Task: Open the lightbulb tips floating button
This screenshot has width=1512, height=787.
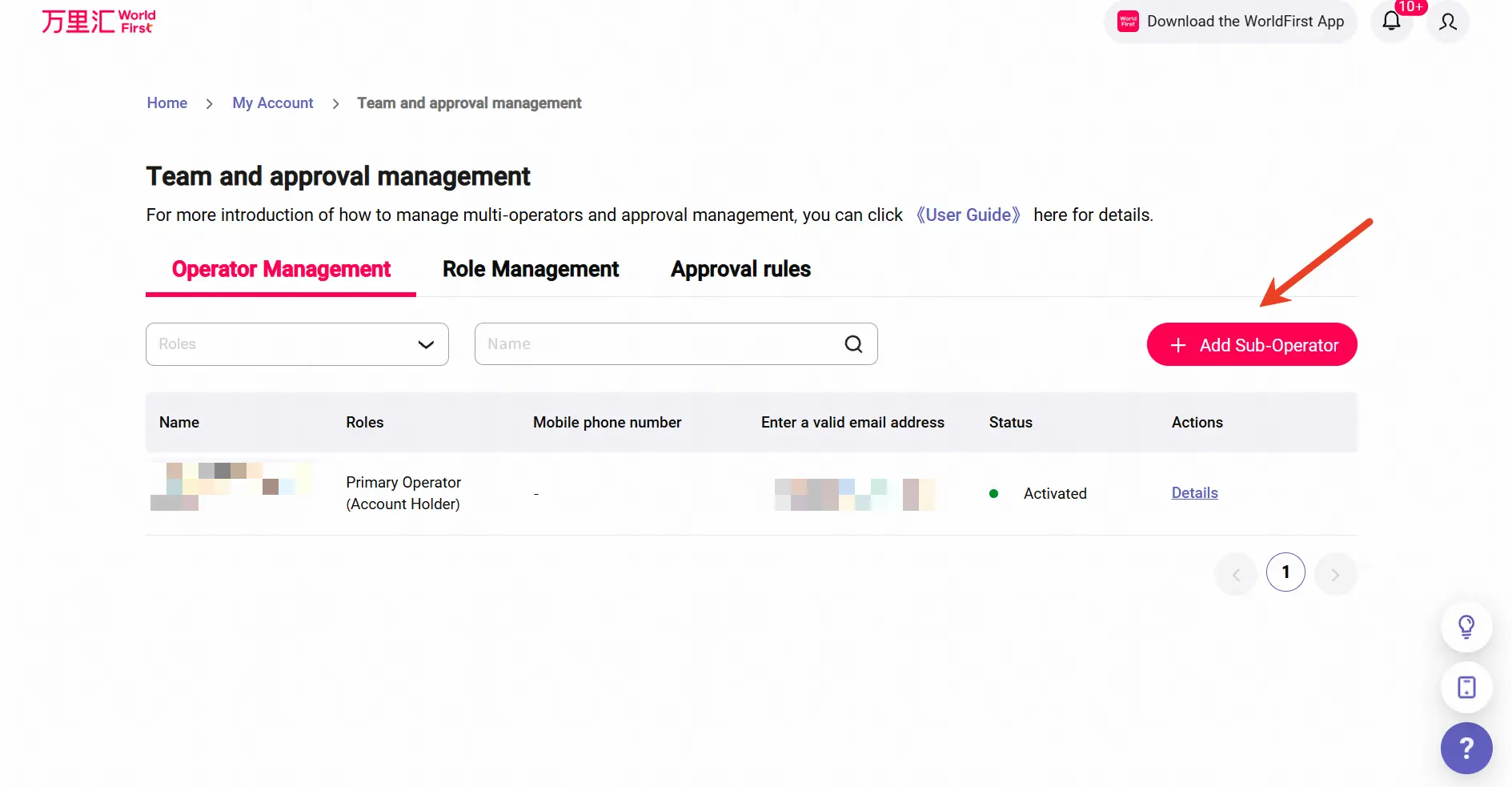Action: (1466, 627)
